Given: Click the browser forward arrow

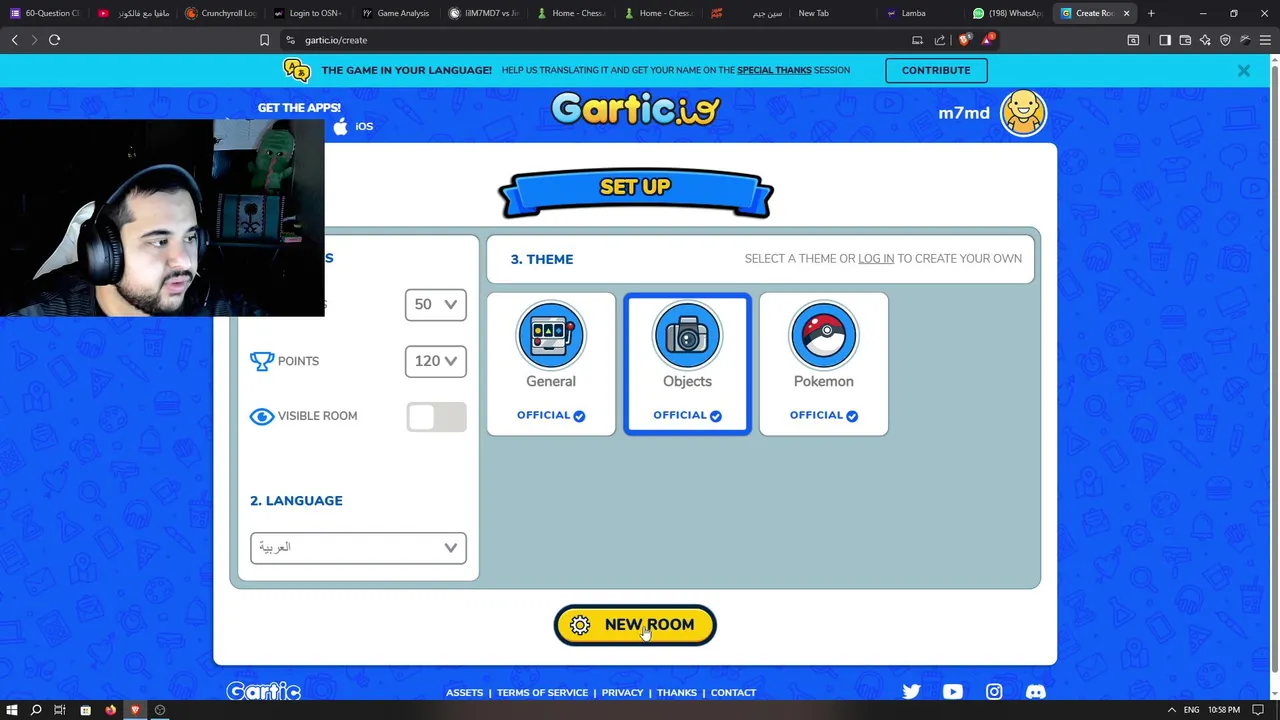Looking at the screenshot, I should pos(34,40).
